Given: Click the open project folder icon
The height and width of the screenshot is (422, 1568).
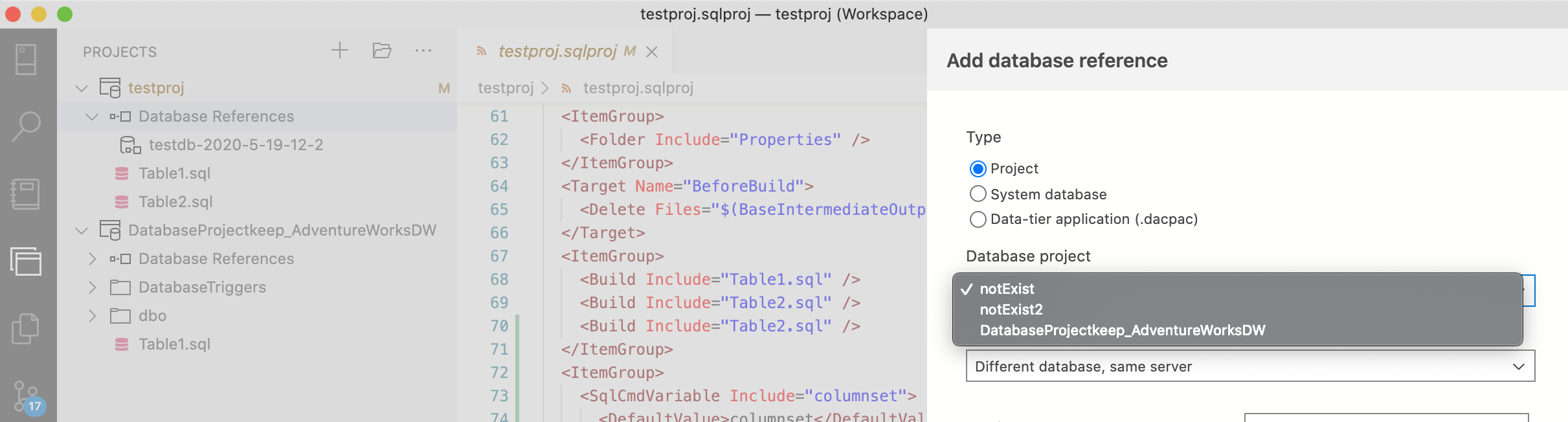Looking at the screenshot, I should (x=382, y=50).
